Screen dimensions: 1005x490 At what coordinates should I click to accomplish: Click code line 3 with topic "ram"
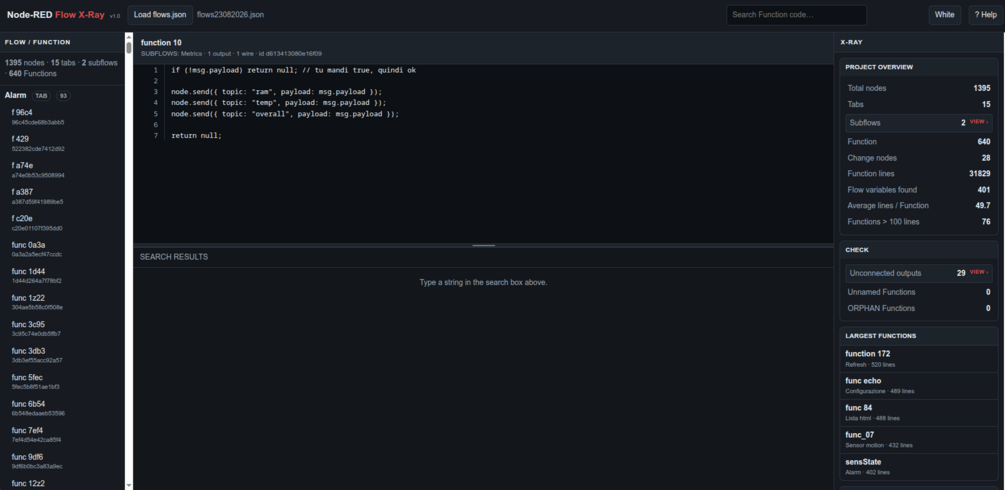pyautogui.click(x=276, y=92)
